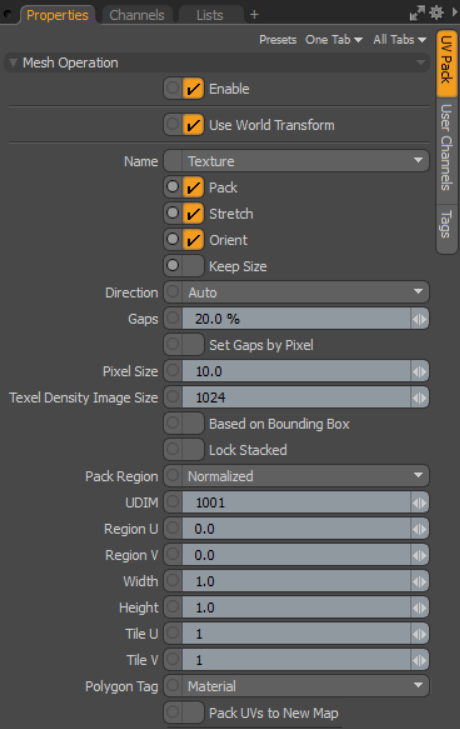Screen dimensions: 460x729
Task: Click the Texel Density Image Size field
Action: tap(296, 398)
